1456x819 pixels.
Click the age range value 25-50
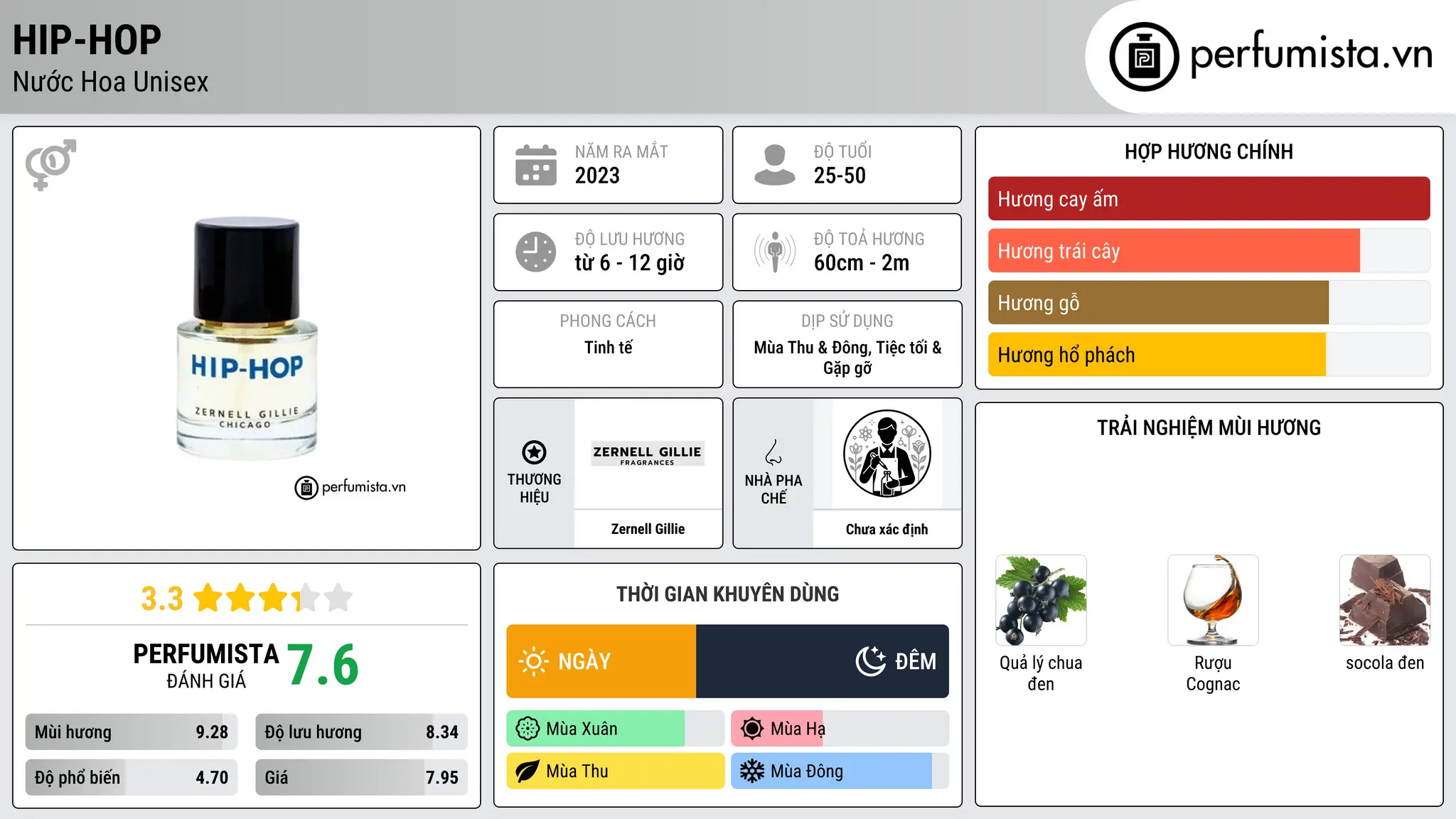pos(840,176)
